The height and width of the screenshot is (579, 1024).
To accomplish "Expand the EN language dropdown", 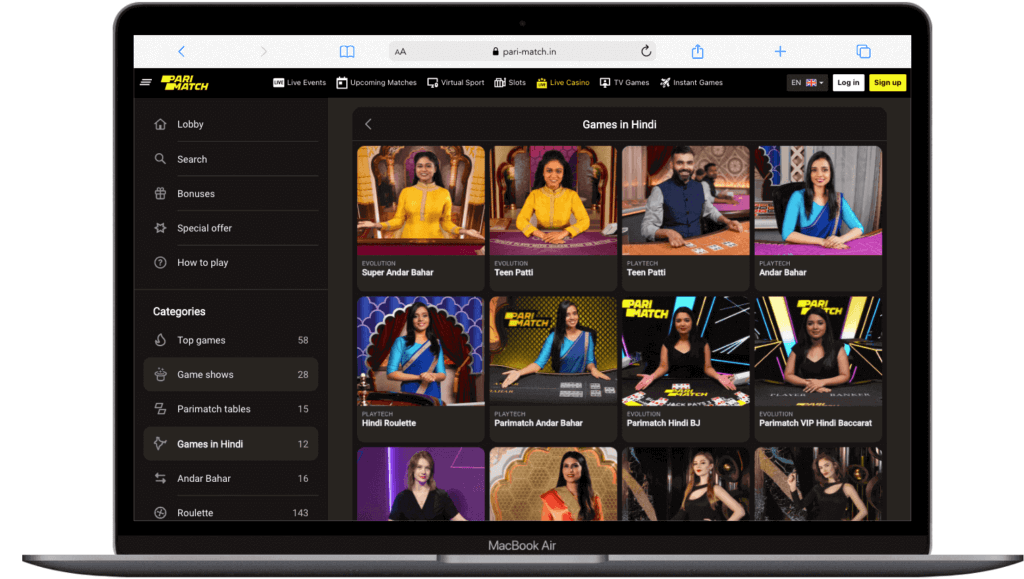I will coord(807,82).
